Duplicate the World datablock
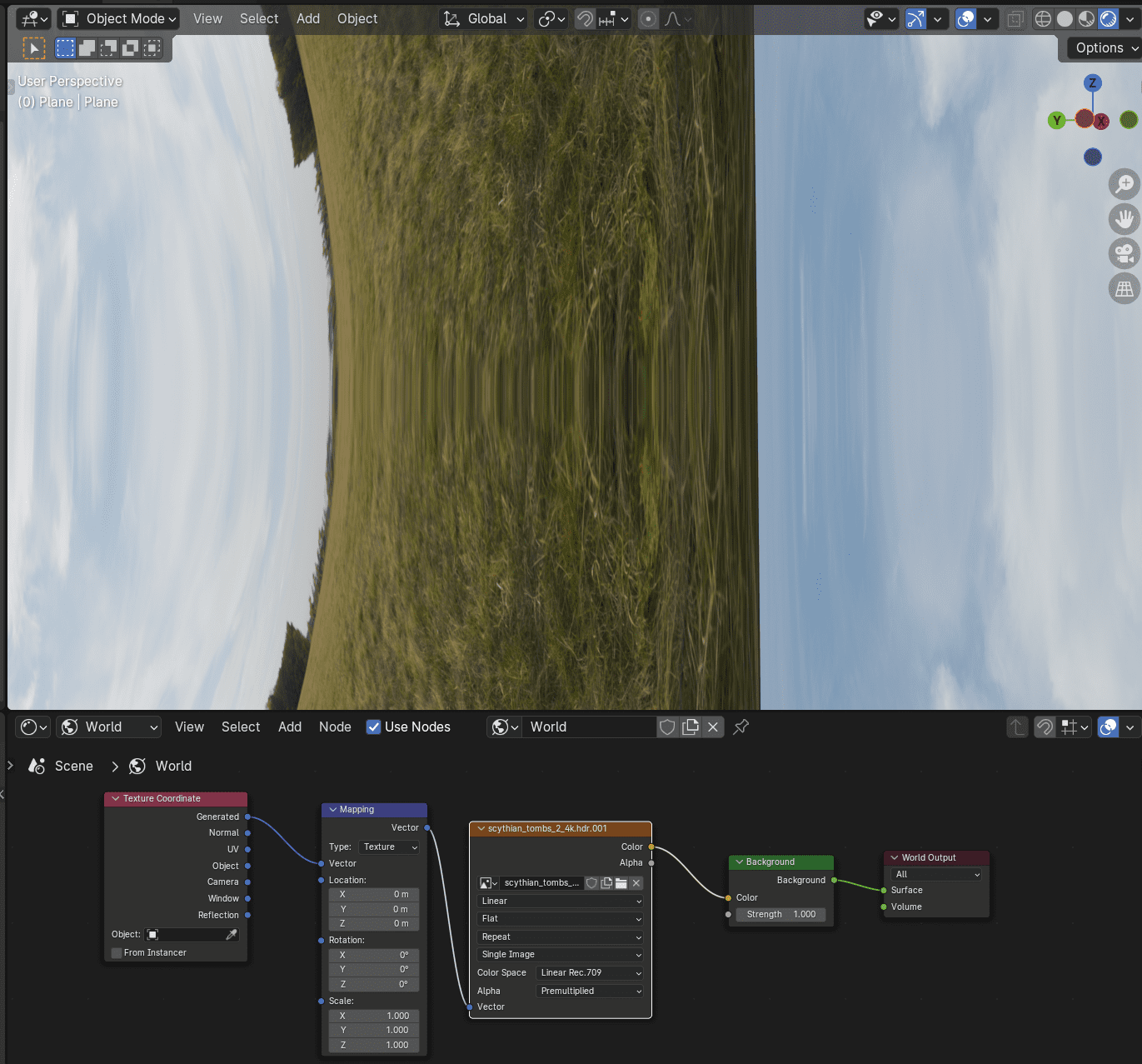 pyautogui.click(x=691, y=727)
